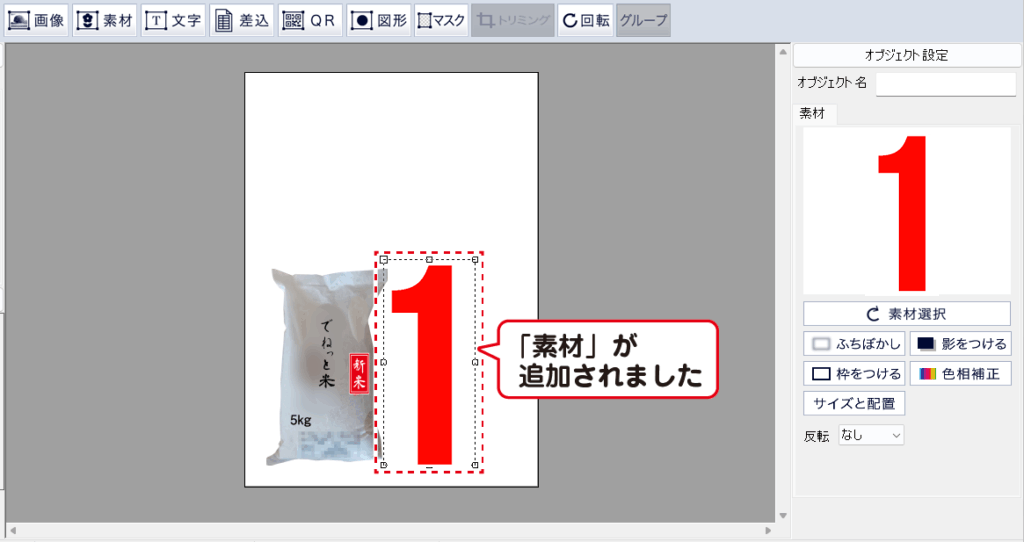Insert a QR code with QR button
The width and height of the screenshot is (1024, 542).
(310, 20)
